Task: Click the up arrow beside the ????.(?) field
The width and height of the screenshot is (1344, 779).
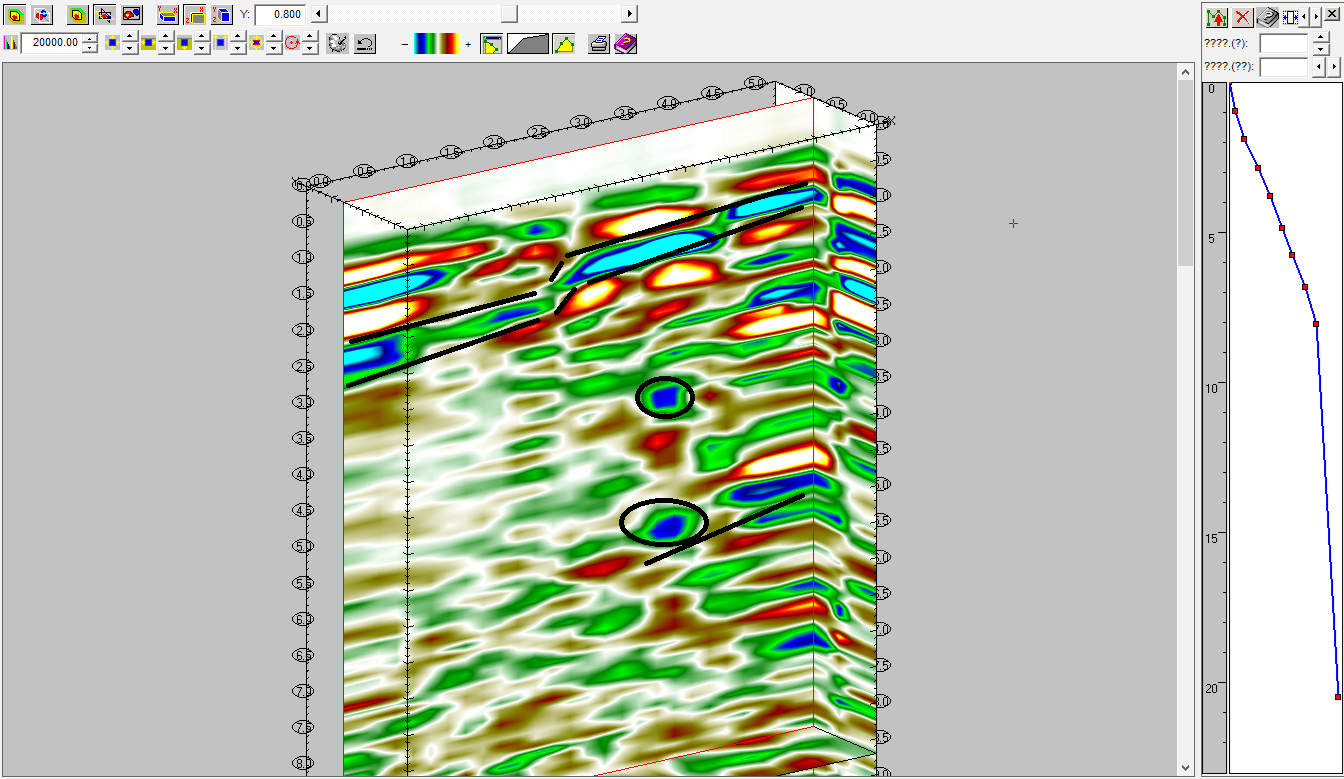Action: (1321, 37)
